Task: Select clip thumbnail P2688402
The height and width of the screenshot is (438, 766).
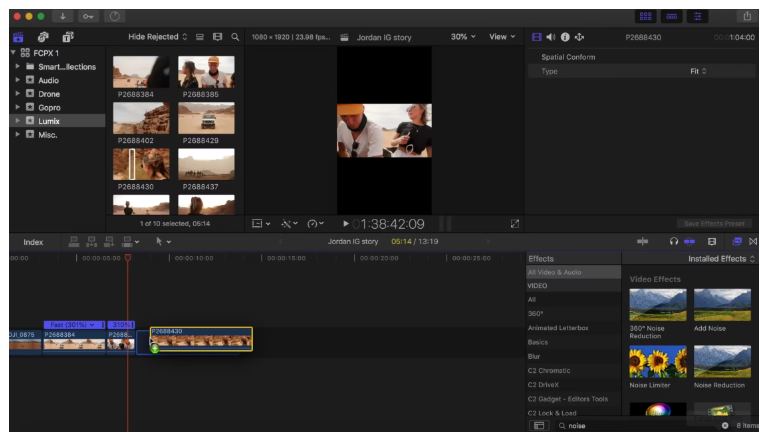Action: [x=141, y=118]
